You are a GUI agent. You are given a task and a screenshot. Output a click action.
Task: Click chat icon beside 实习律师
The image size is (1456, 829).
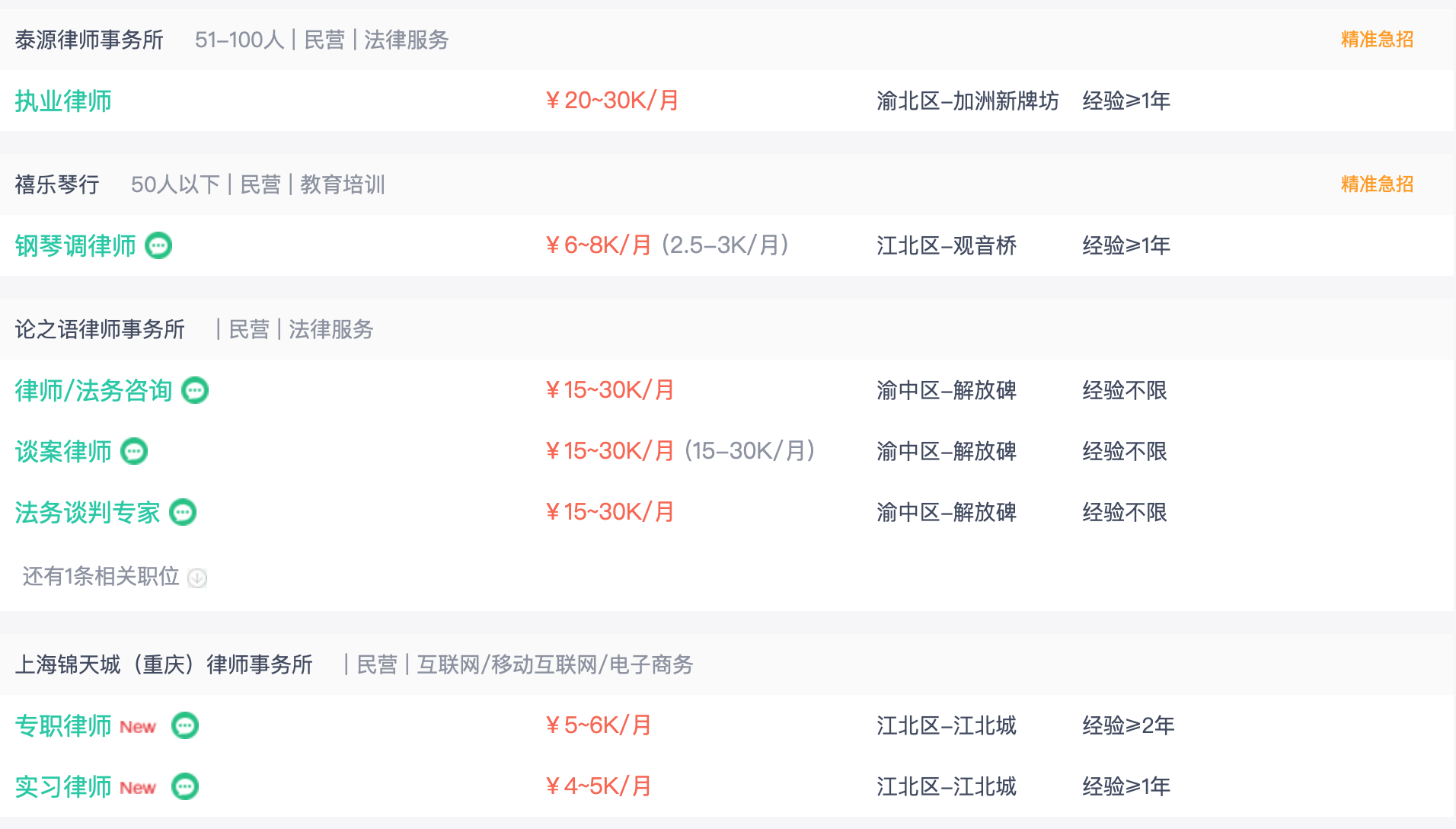pyautogui.click(x=185, y=786)
